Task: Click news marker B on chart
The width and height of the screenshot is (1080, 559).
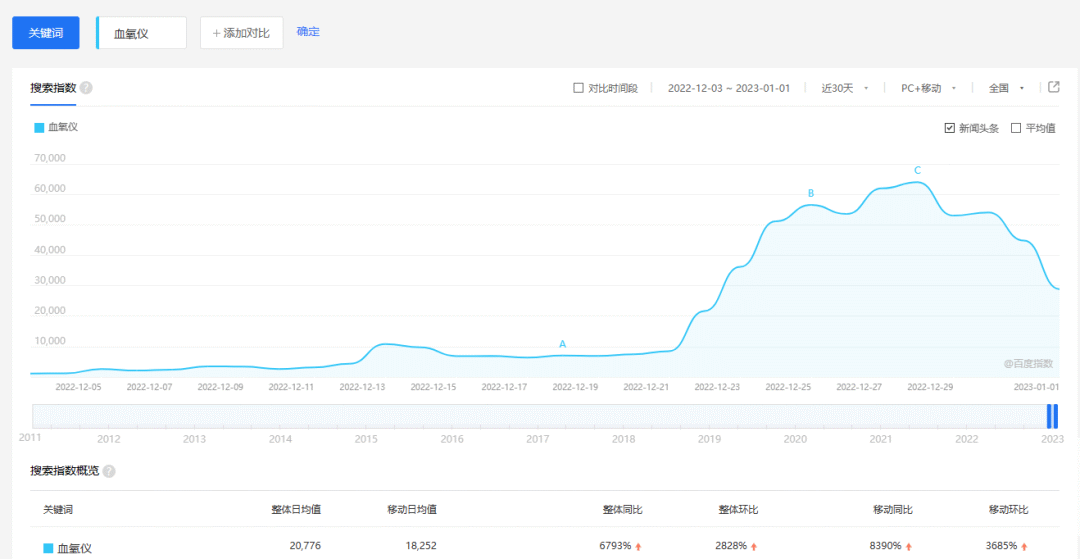Action: click(x=811, y=193)
